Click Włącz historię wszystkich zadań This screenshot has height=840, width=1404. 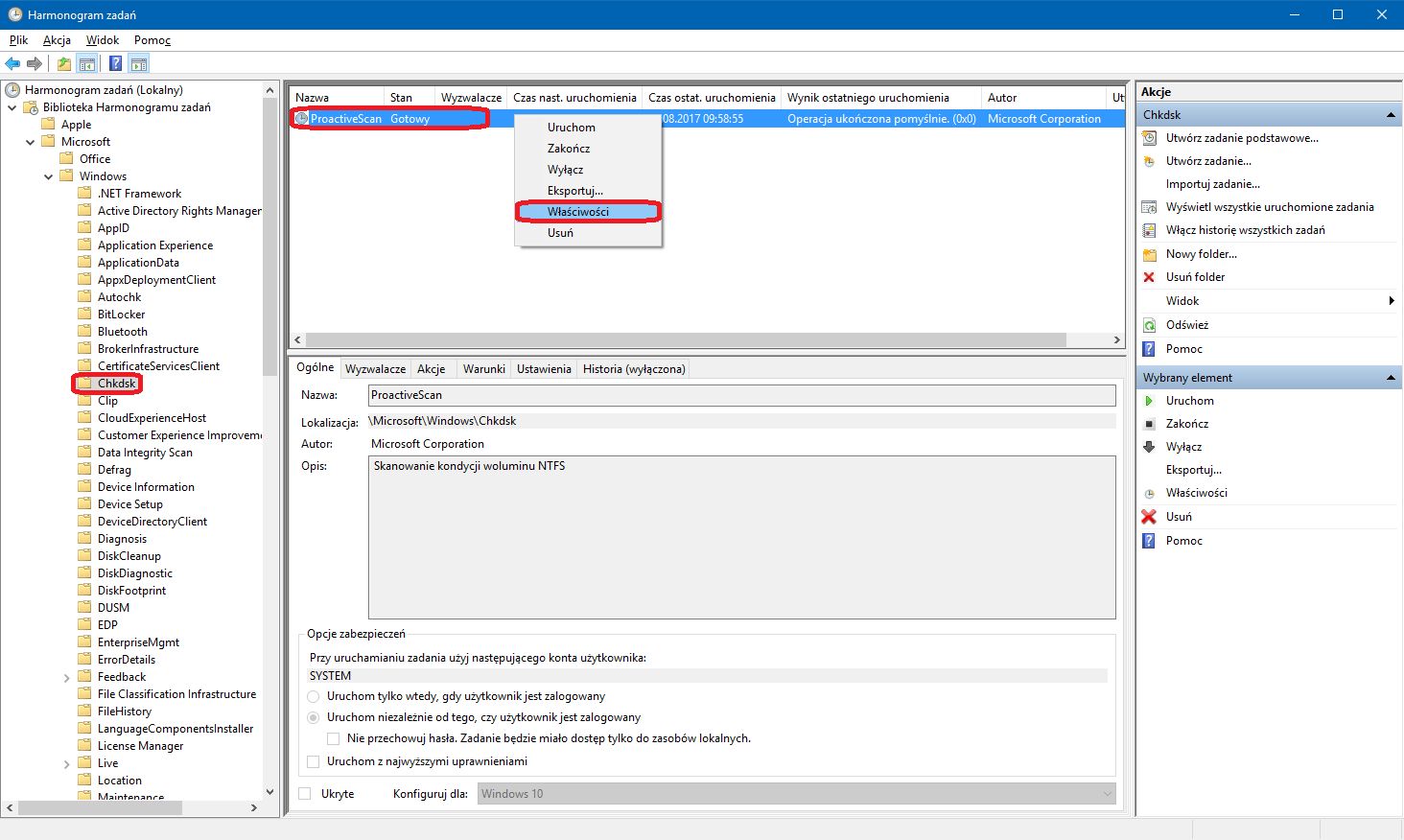point(1245,230)
